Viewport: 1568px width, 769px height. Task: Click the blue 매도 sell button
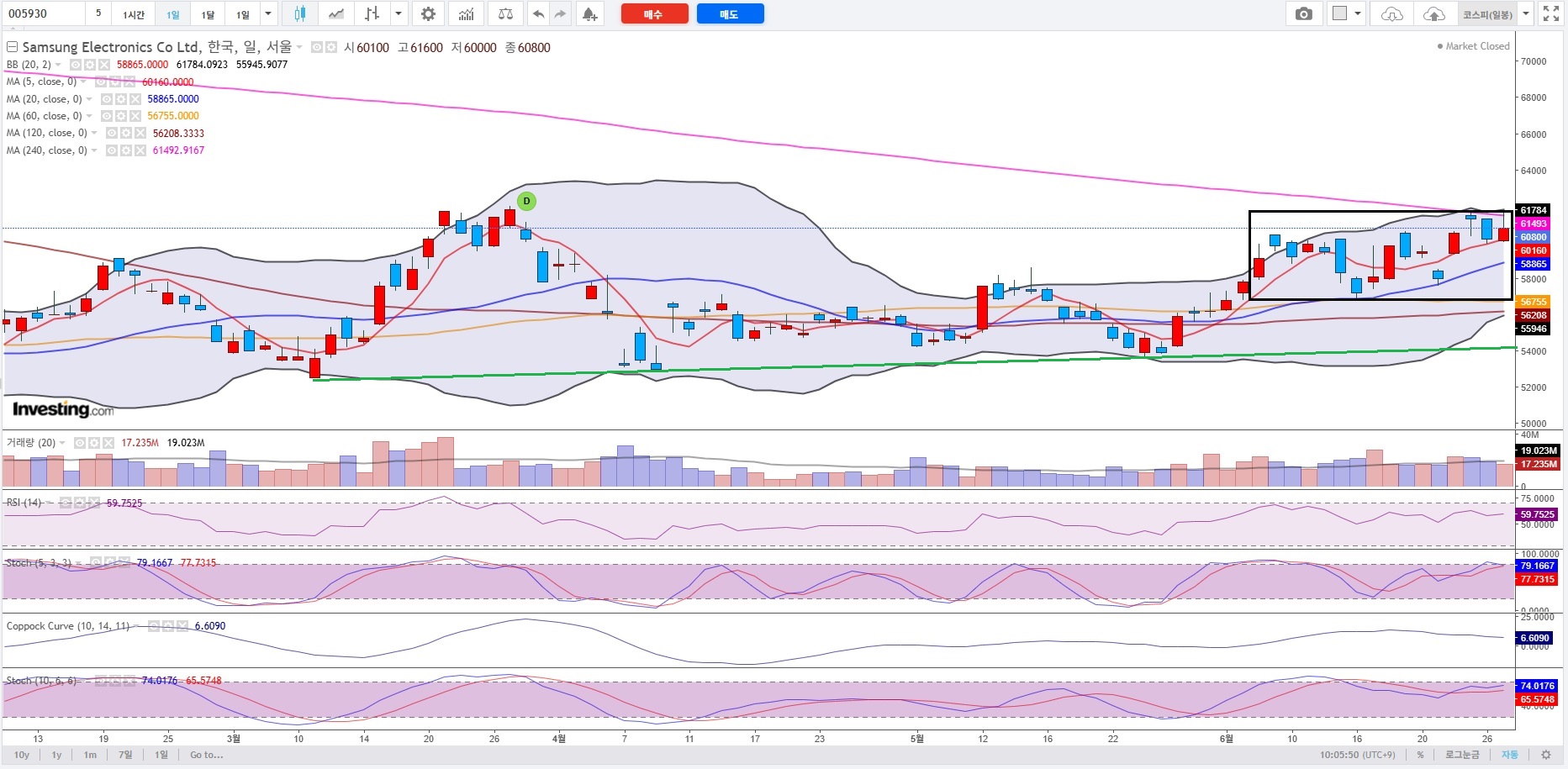[730, 13]
